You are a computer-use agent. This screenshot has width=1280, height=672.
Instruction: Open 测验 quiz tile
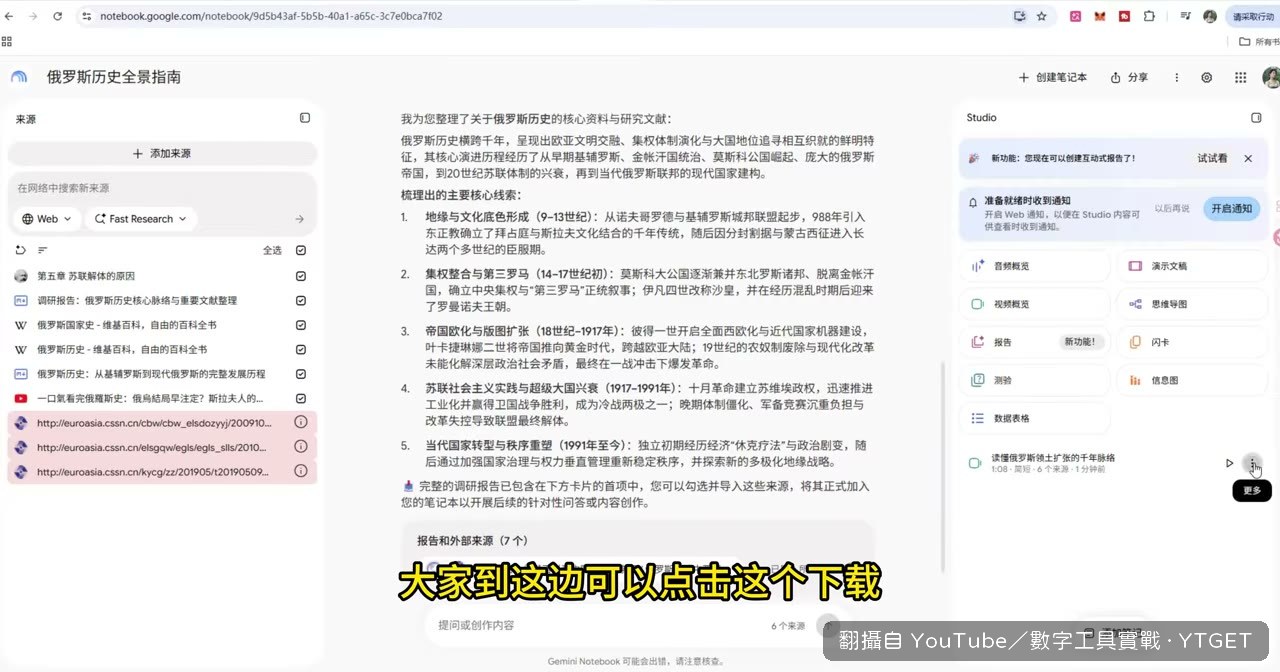(1035, 380)
